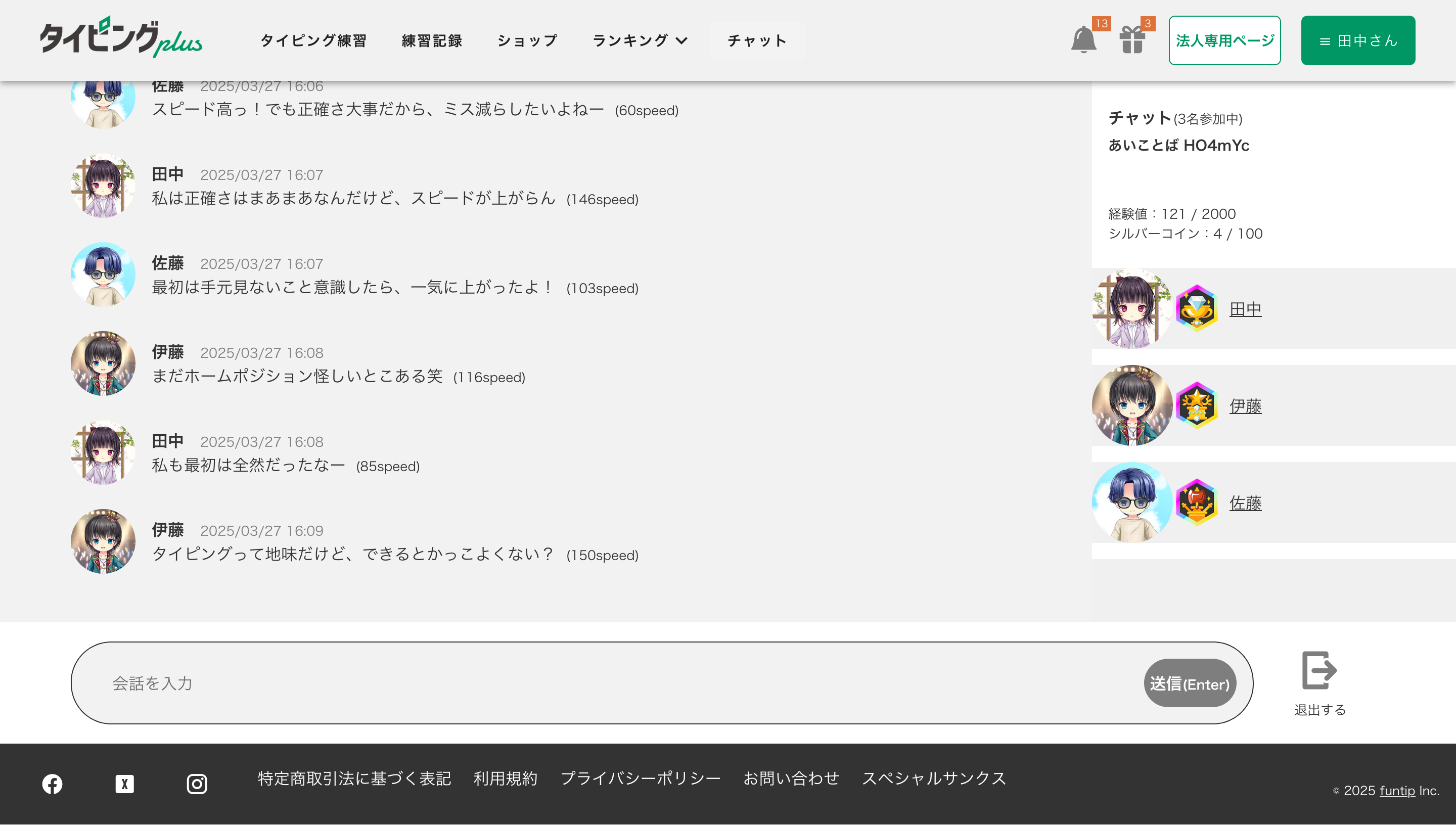
Task: Expand the ランキング dropdown menu
Action: (640, 41)
